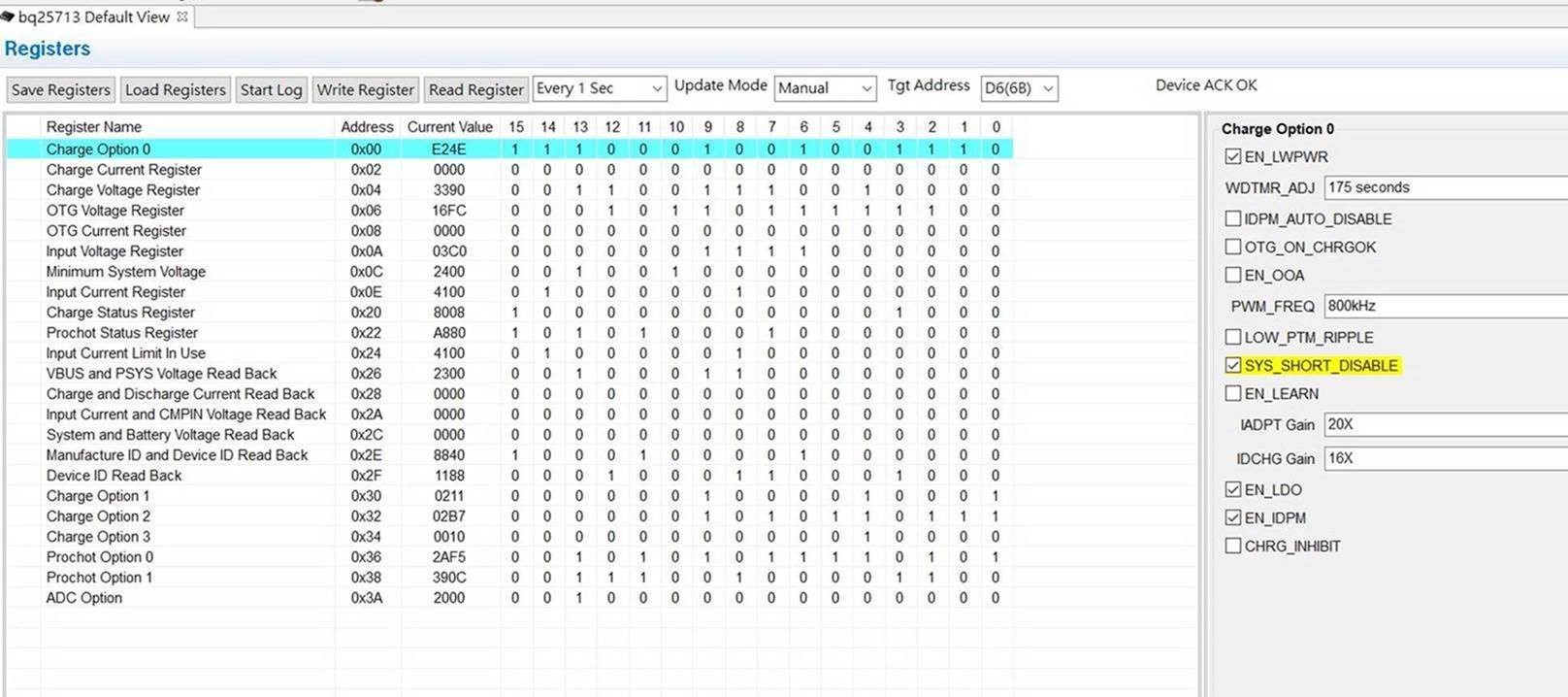The image size is (1568, 697).
Task: Select the Charge Voltage Register row
Action: pos(509,190)
